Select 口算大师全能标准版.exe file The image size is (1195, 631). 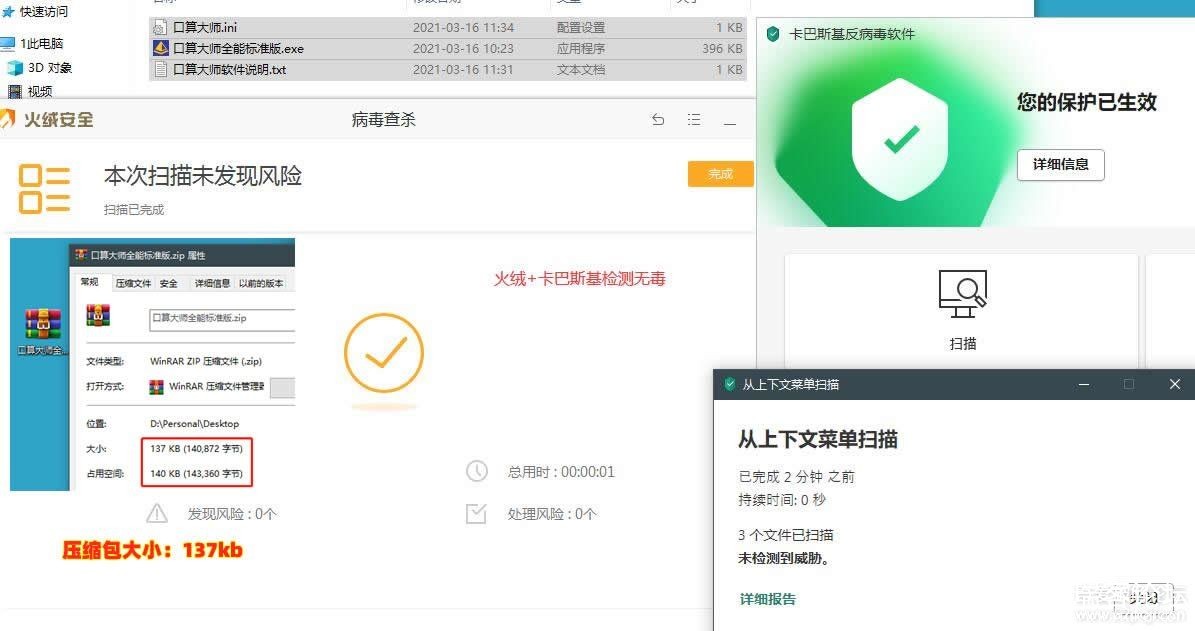pos(448,48)
